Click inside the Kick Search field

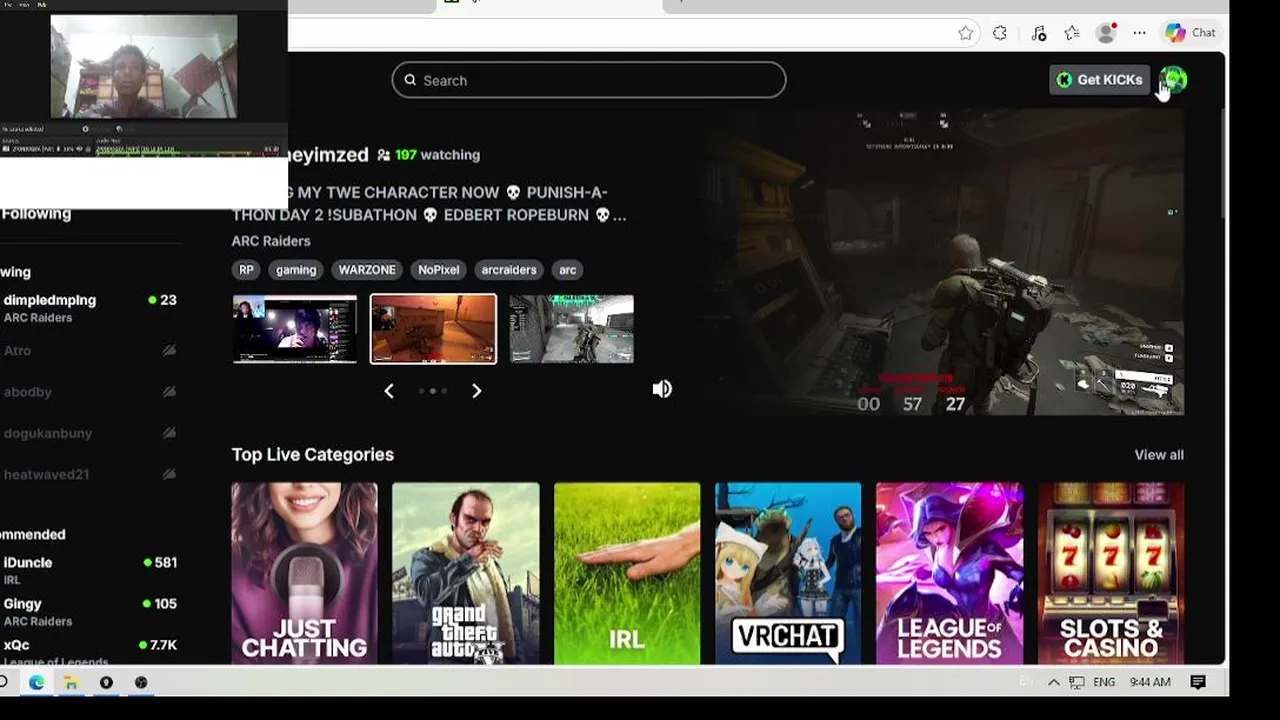point(589,80)
